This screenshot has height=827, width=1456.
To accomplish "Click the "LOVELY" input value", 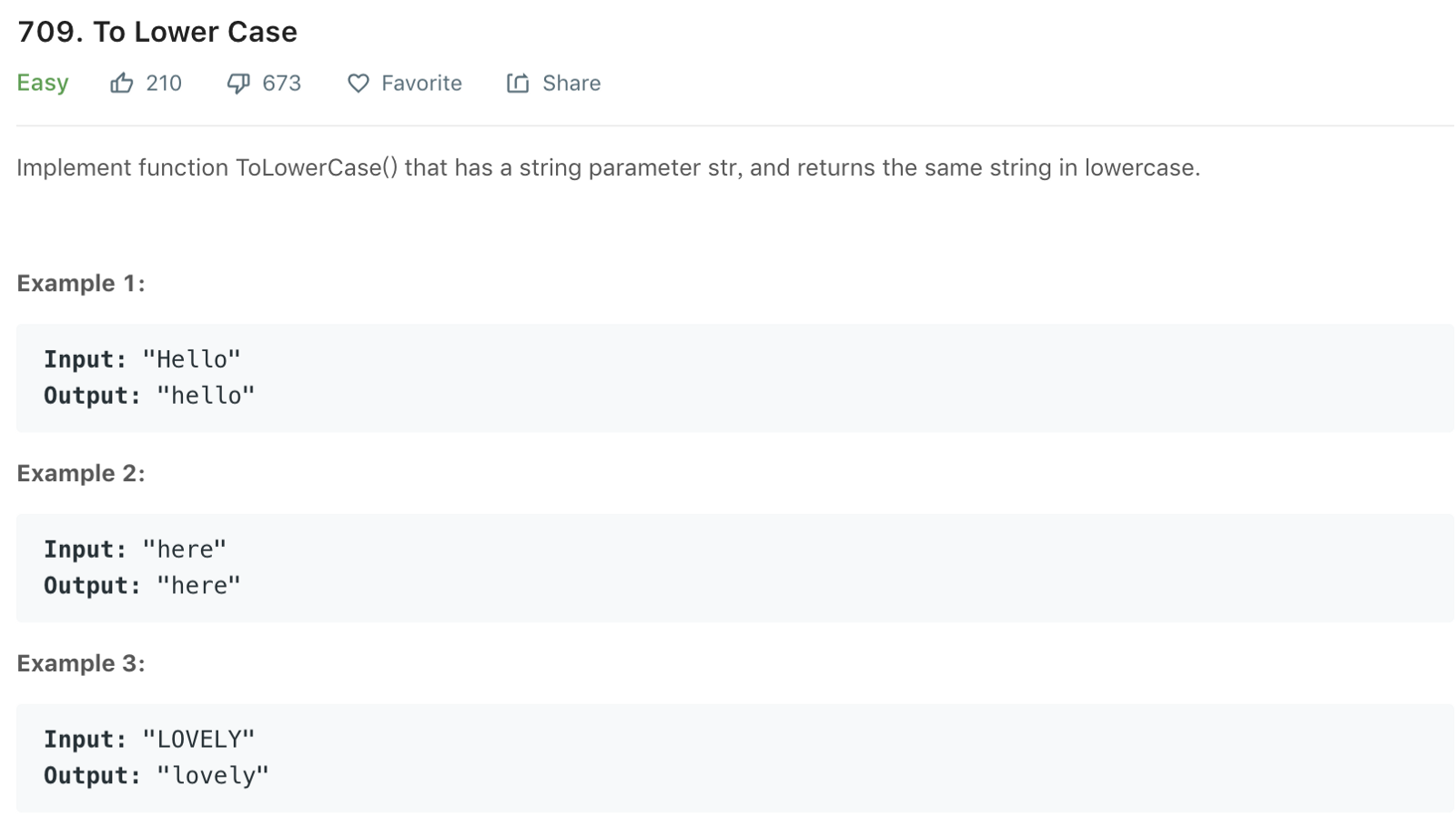I will [x=198, y=740].
